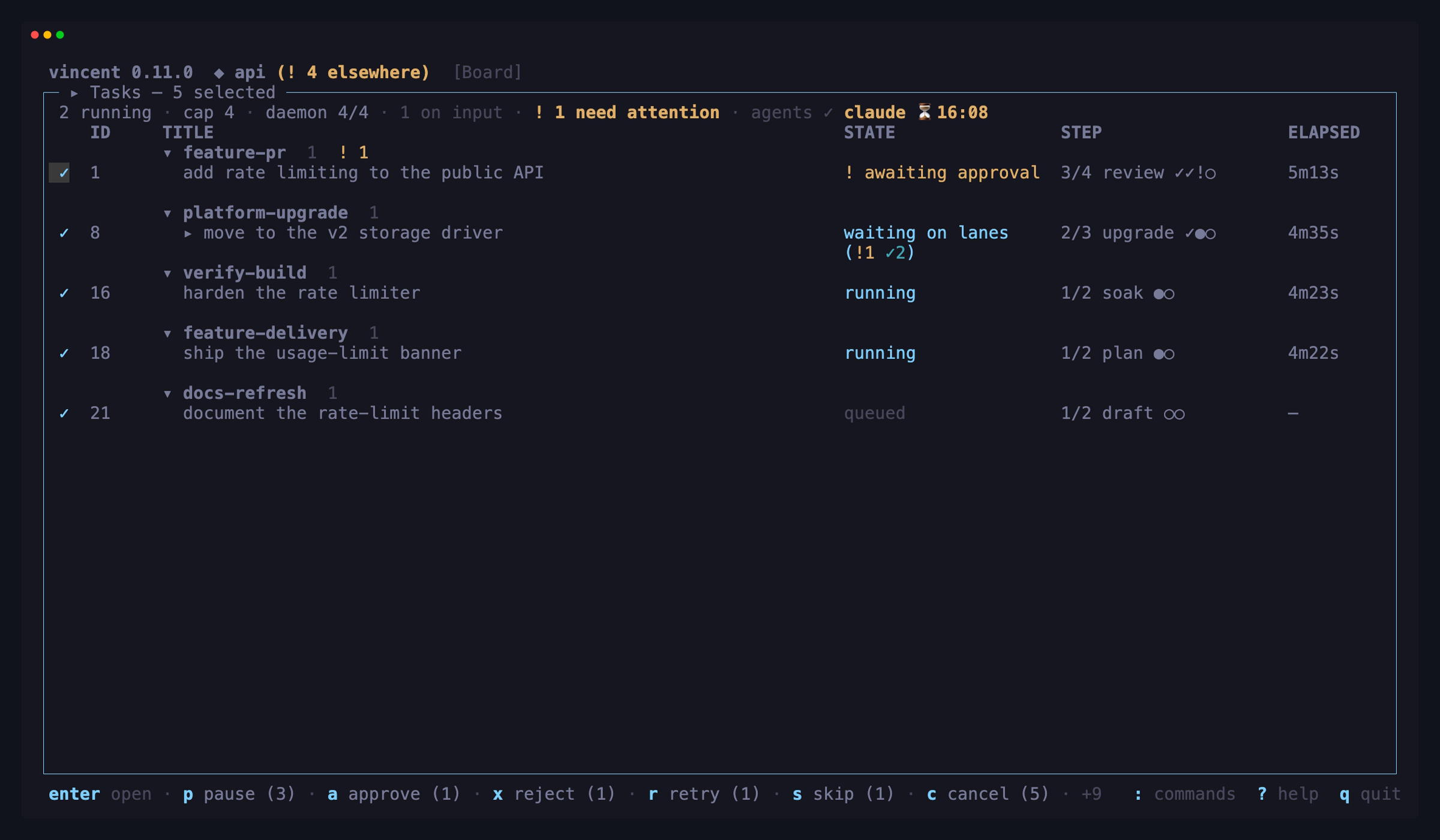
Task: Select row 'document the rate-limit headers'
Action: (720, 413)
